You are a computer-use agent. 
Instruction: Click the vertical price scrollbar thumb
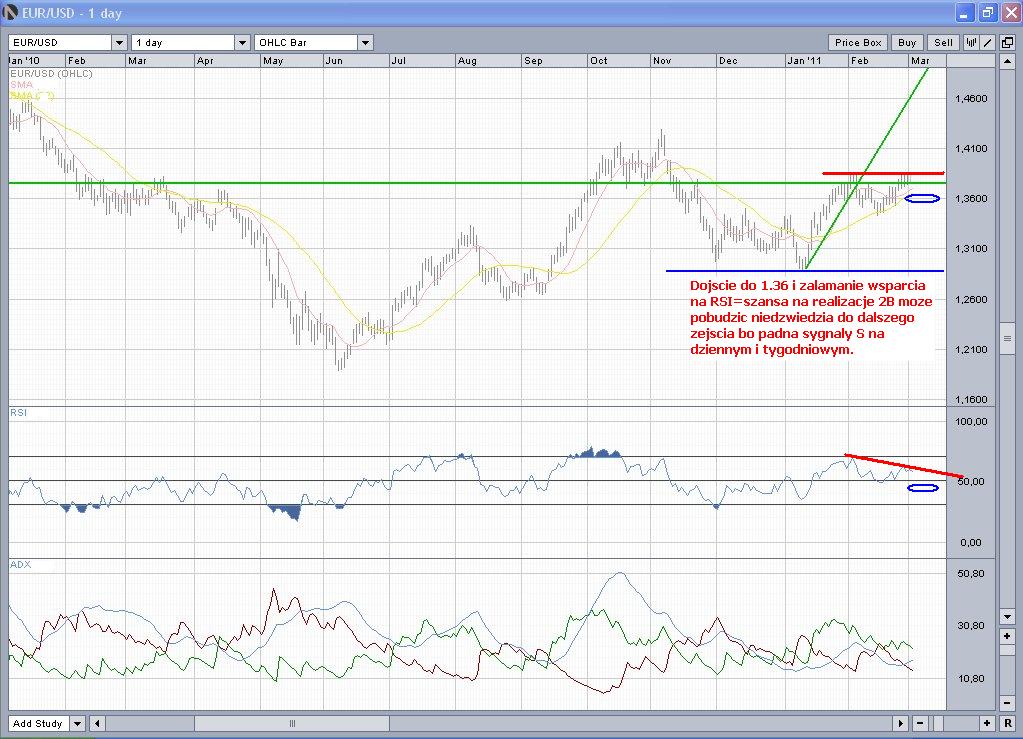point(1007,340)
